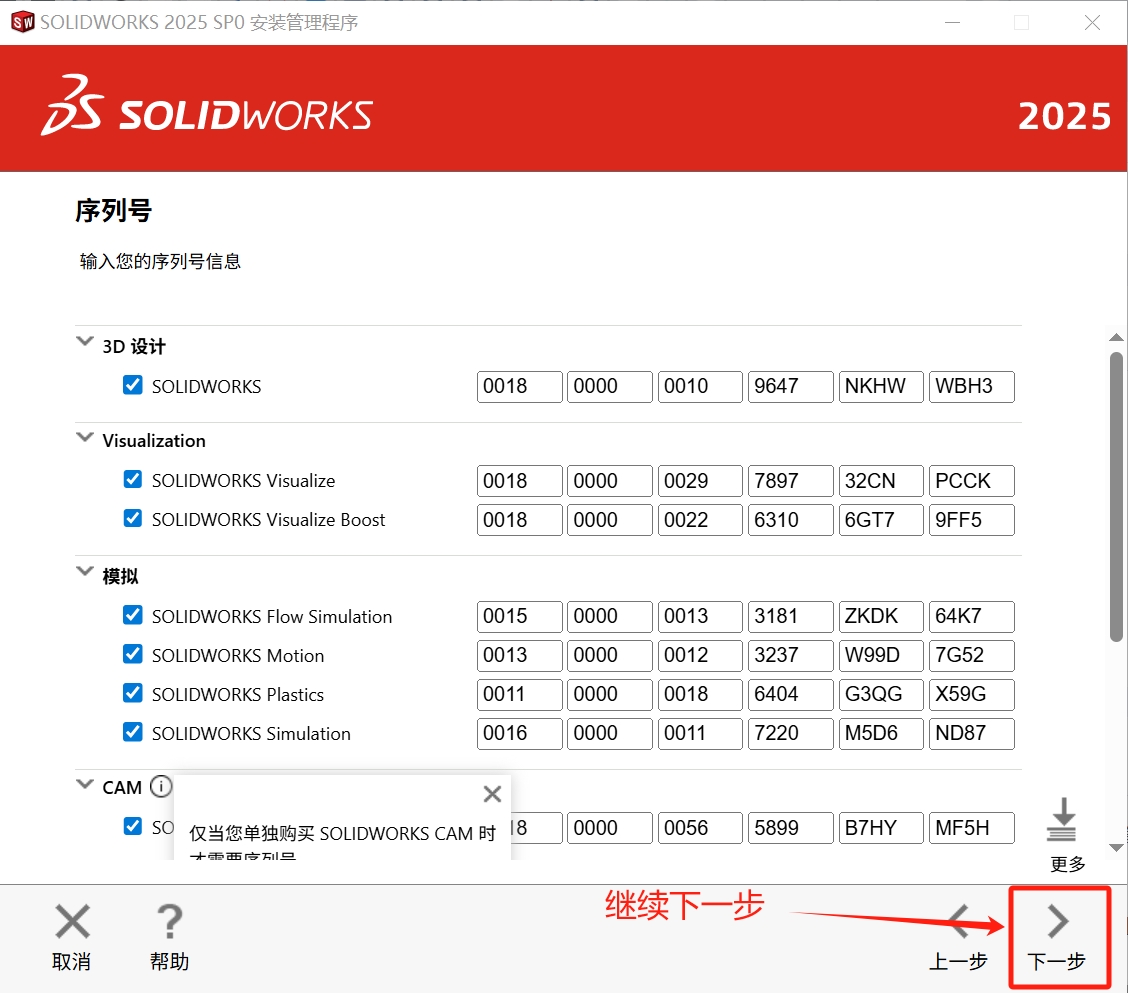Screen dimensions: 1128x993
Task: Click SOLIDWORKS serial field WBH3
Action: pos(972,386)
